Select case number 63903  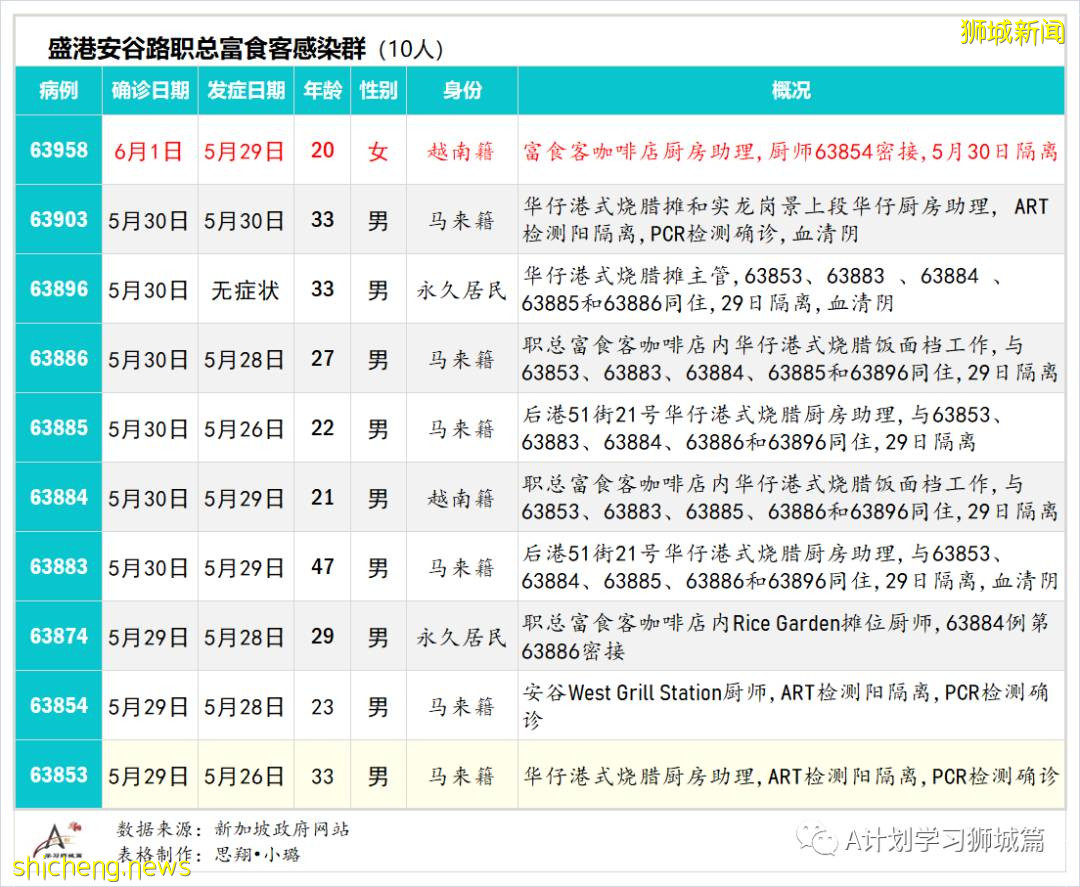tap(57, 220)
